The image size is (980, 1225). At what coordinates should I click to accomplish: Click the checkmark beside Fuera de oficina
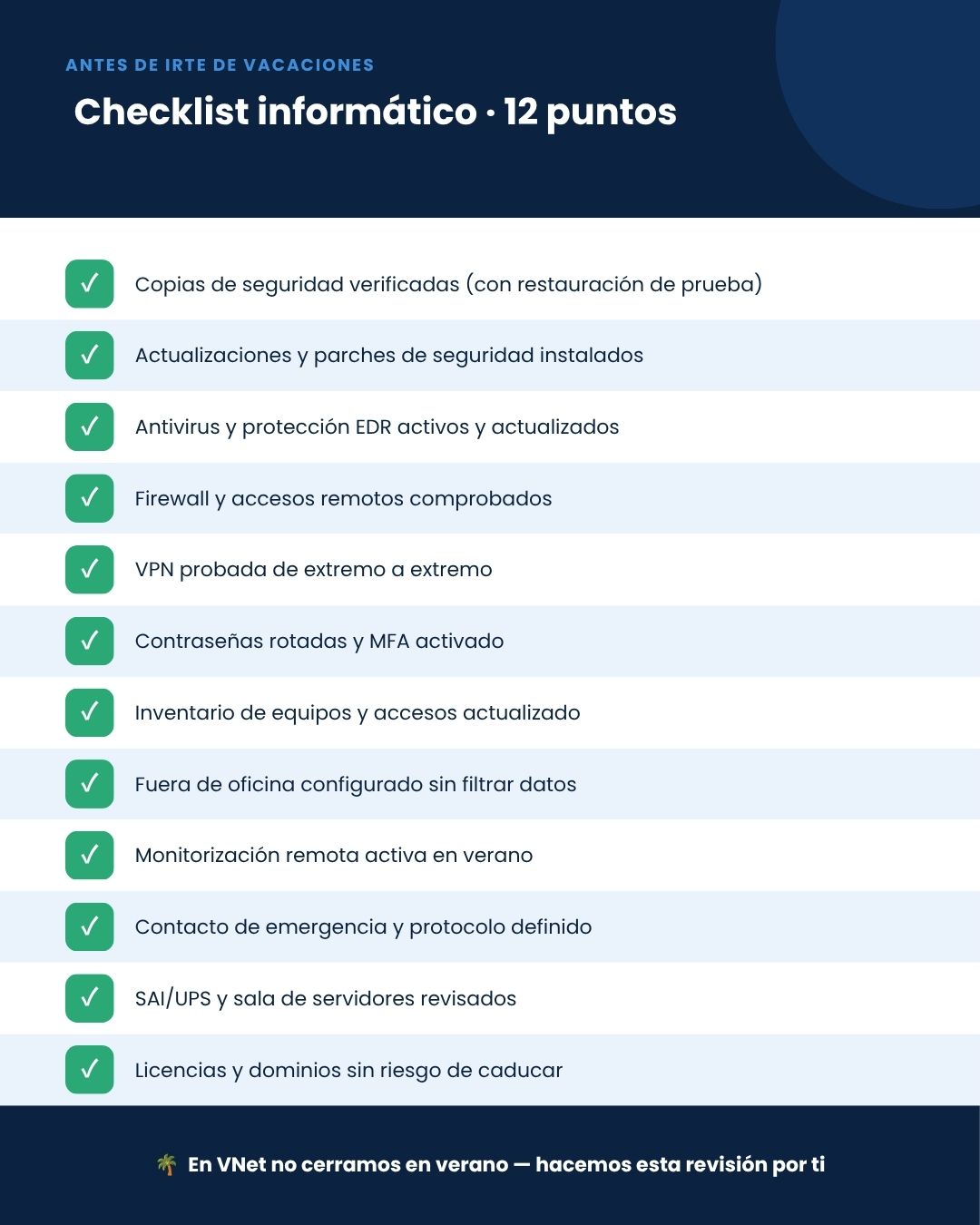[89, 784]
